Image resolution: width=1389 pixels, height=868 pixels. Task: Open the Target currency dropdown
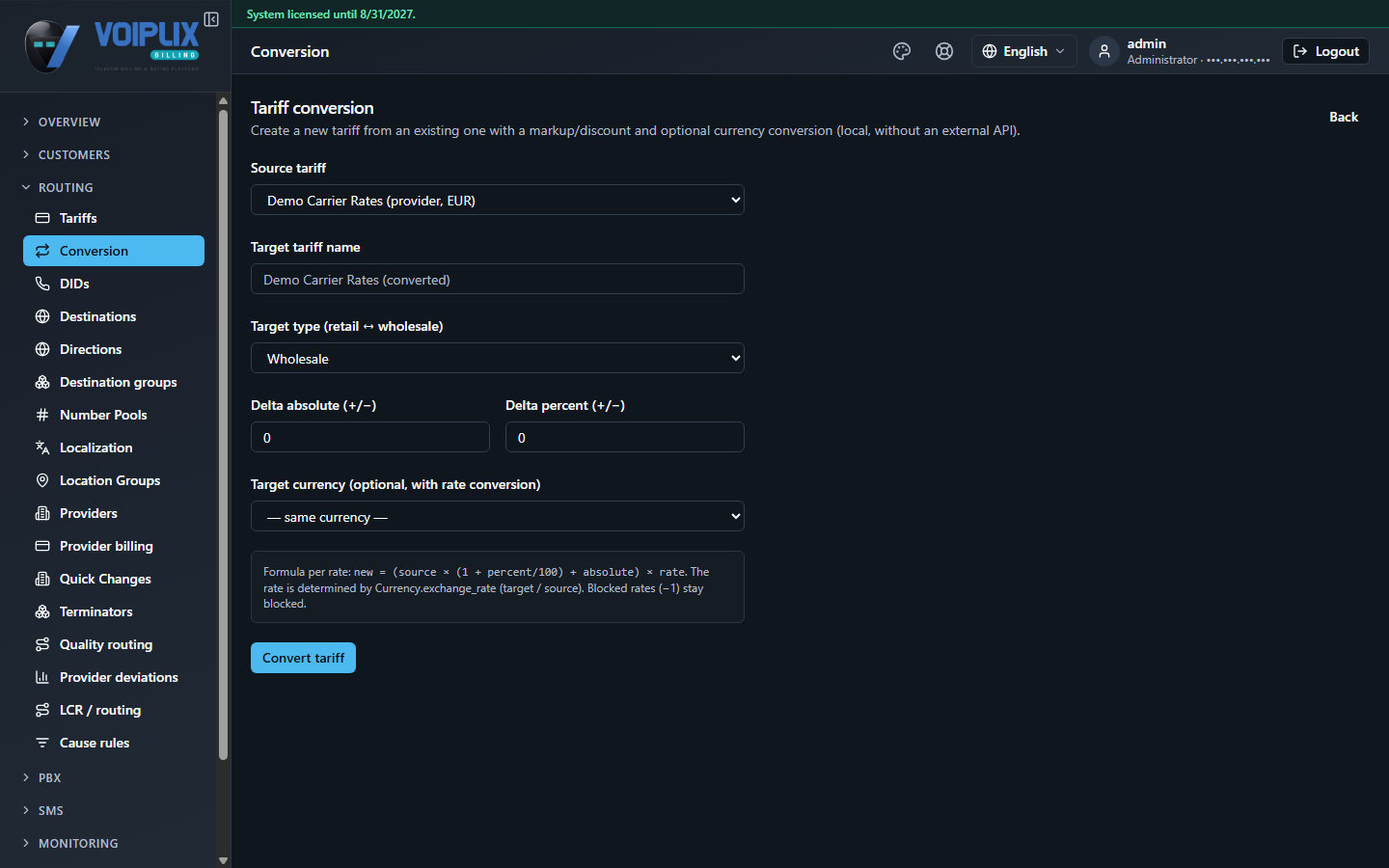coord(498,516)
